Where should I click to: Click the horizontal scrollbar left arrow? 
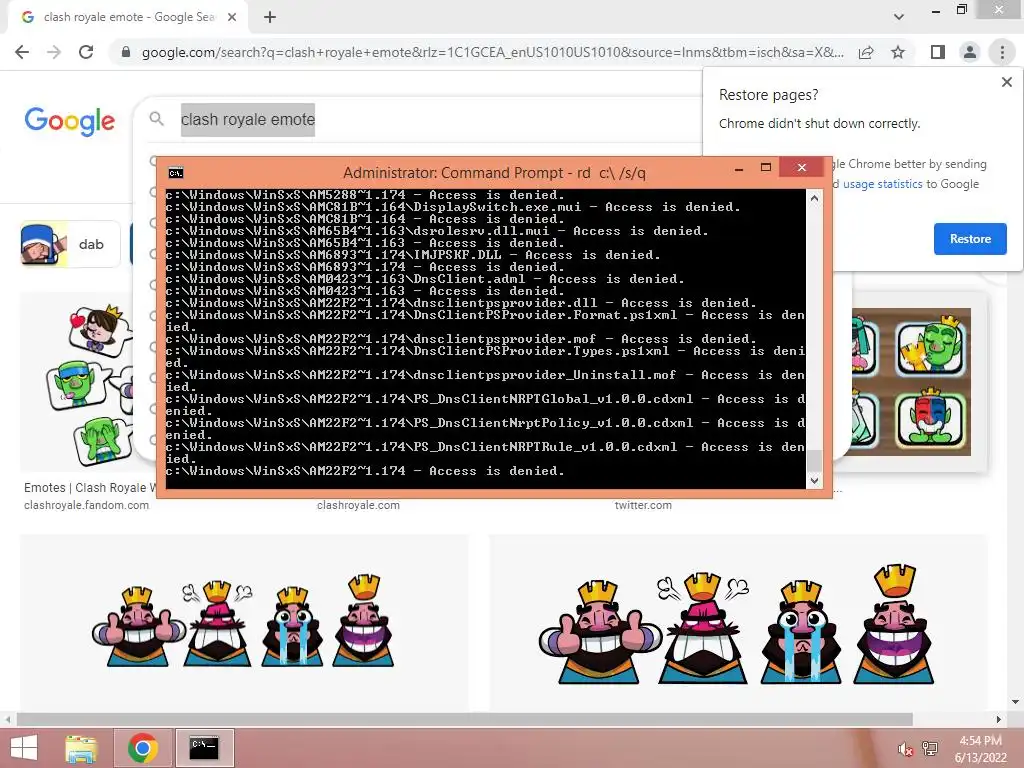(x=7, y=720)
